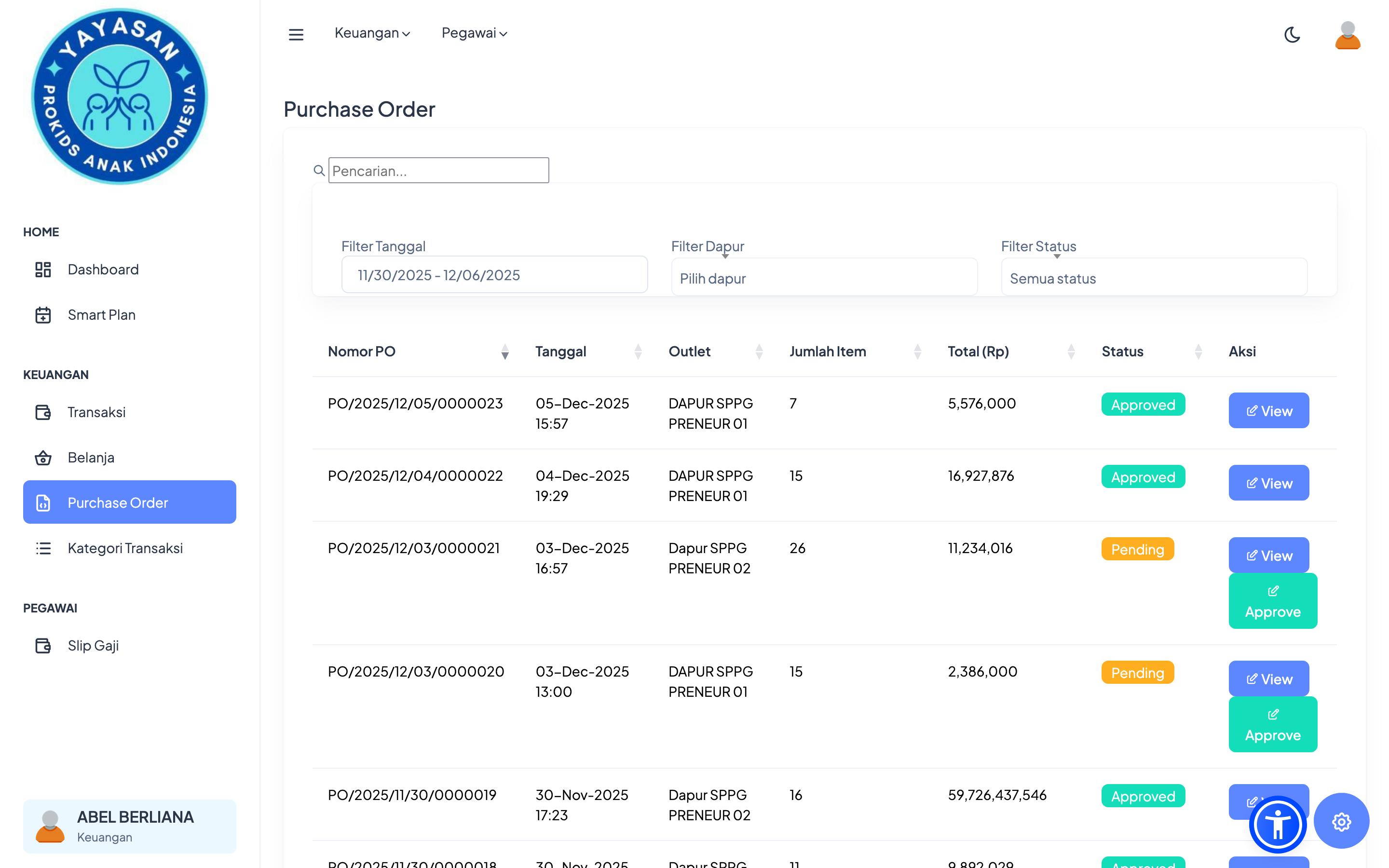1389x868 pixels.
Task: Click the Pencarian search field
Action: point(438,171)
